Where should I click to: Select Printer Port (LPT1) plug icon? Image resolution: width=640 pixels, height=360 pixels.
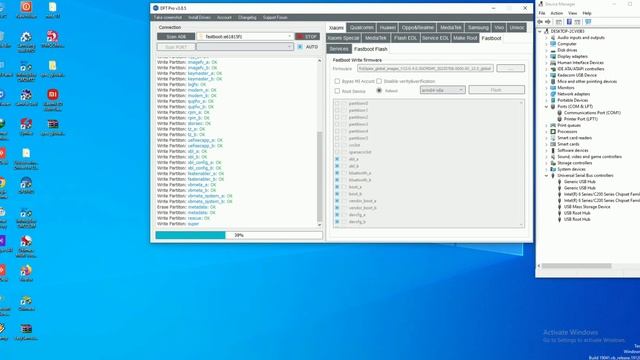560,119
